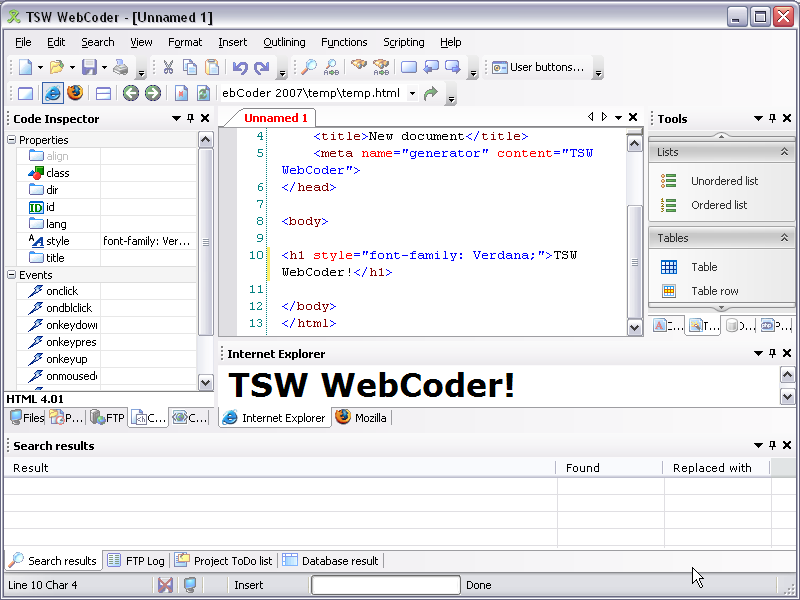Toggle the pin on Search results panel
The width and height of the screenshot is (800, 600).
point(772,445)
